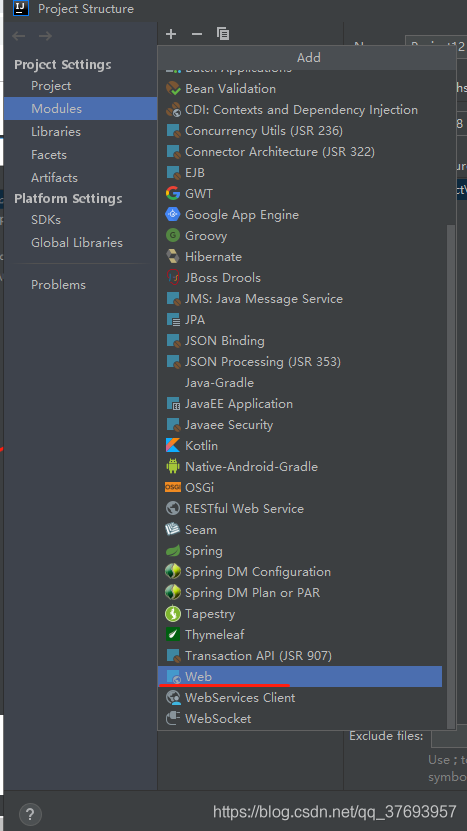
Task: Click the Exclude files input field
Action: [449, 737]
